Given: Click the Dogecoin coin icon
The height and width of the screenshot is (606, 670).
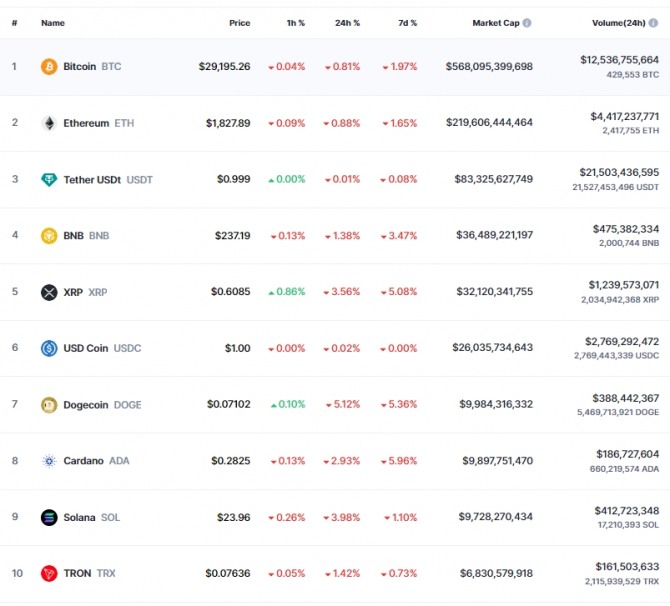Looking at the screenshot, I should pos(49,405).
